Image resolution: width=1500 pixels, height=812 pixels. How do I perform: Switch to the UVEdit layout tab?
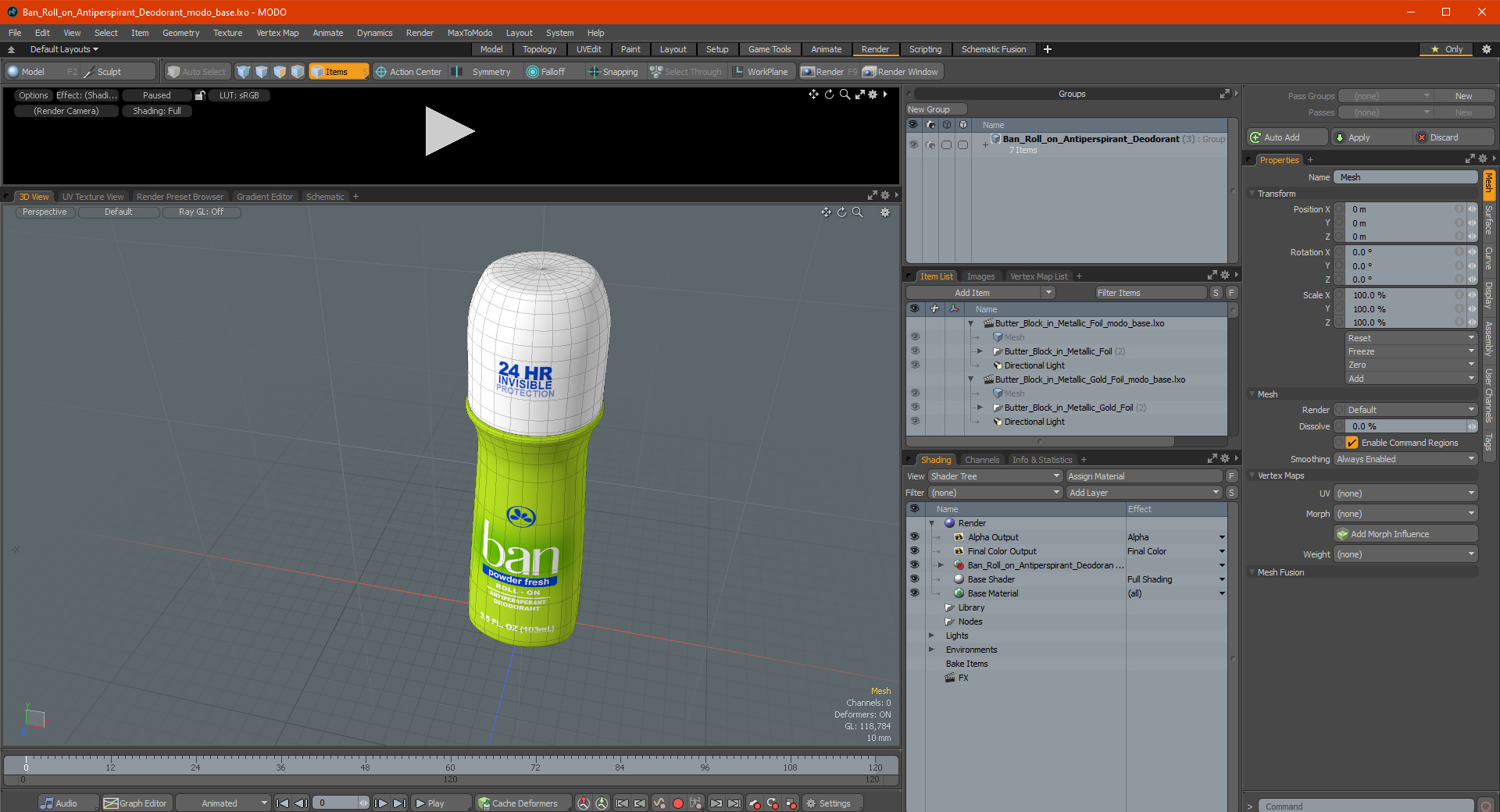pos(588,49)
